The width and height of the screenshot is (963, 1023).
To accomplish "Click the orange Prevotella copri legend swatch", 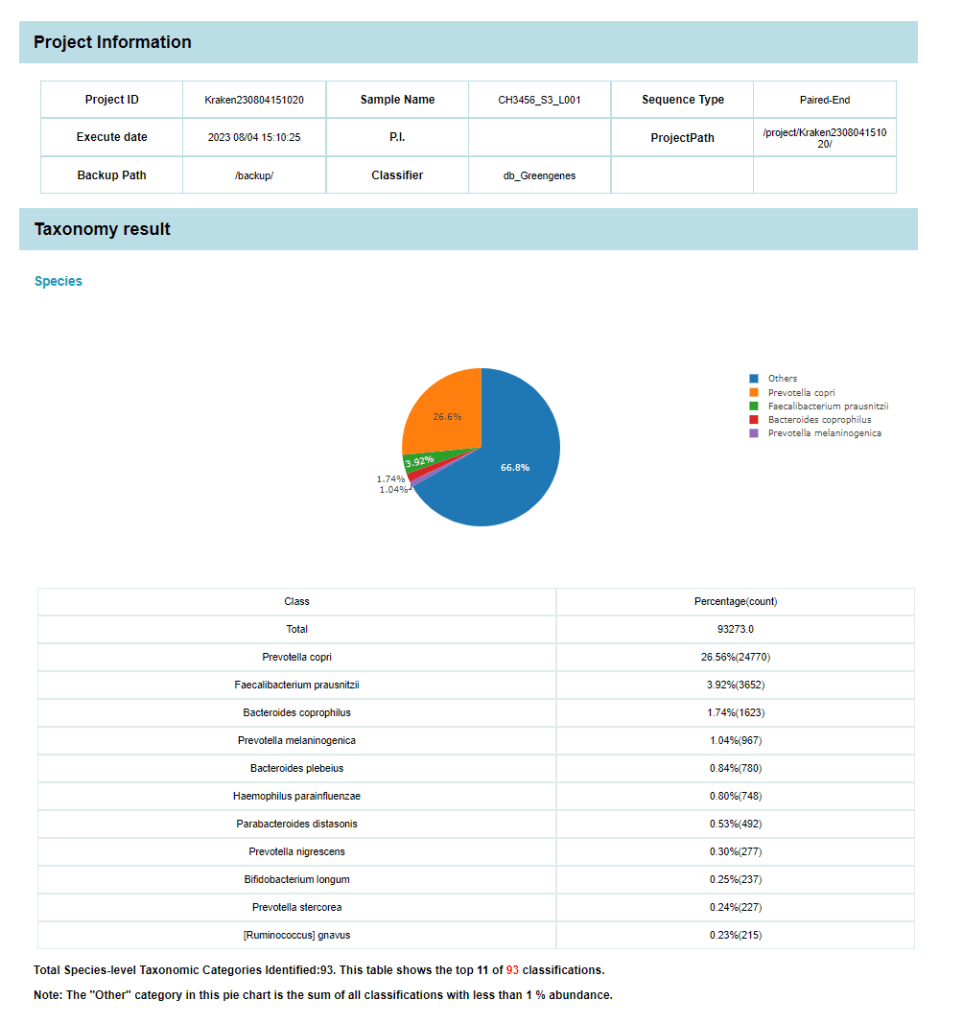I will pyautogui.click(x=754, y=393).
